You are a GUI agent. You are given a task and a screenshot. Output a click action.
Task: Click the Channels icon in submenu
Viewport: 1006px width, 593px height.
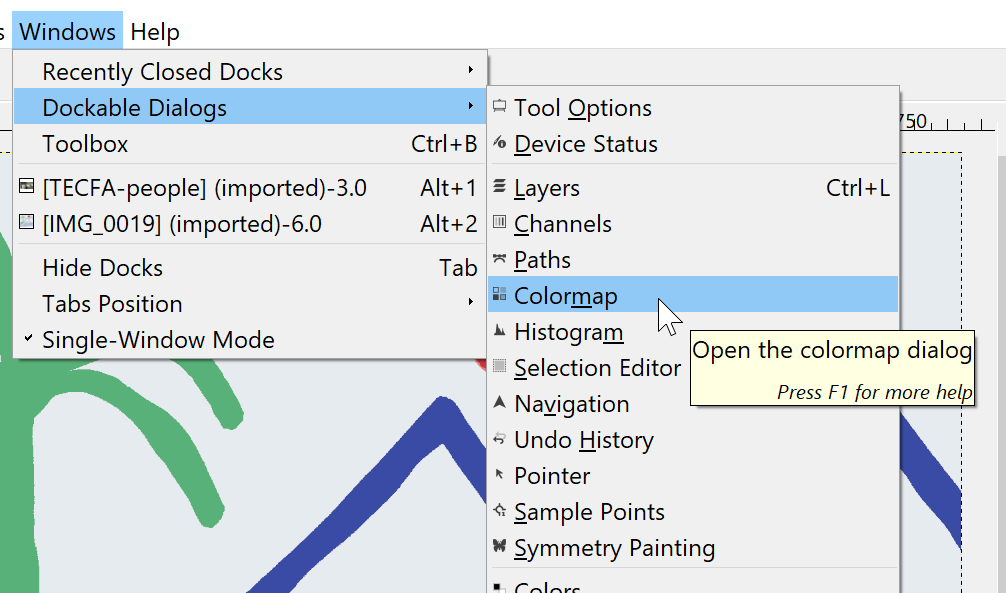tap(500, 224)
